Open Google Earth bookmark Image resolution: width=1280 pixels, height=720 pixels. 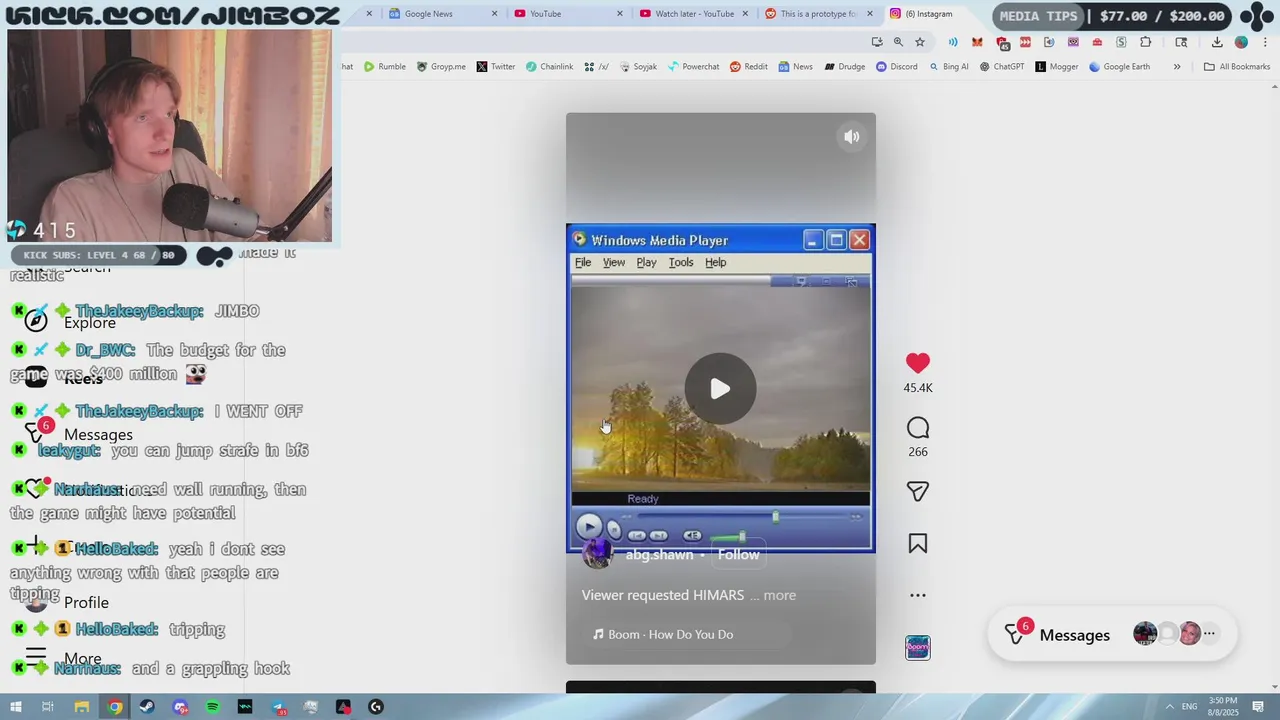click(x=1120, y=67)
